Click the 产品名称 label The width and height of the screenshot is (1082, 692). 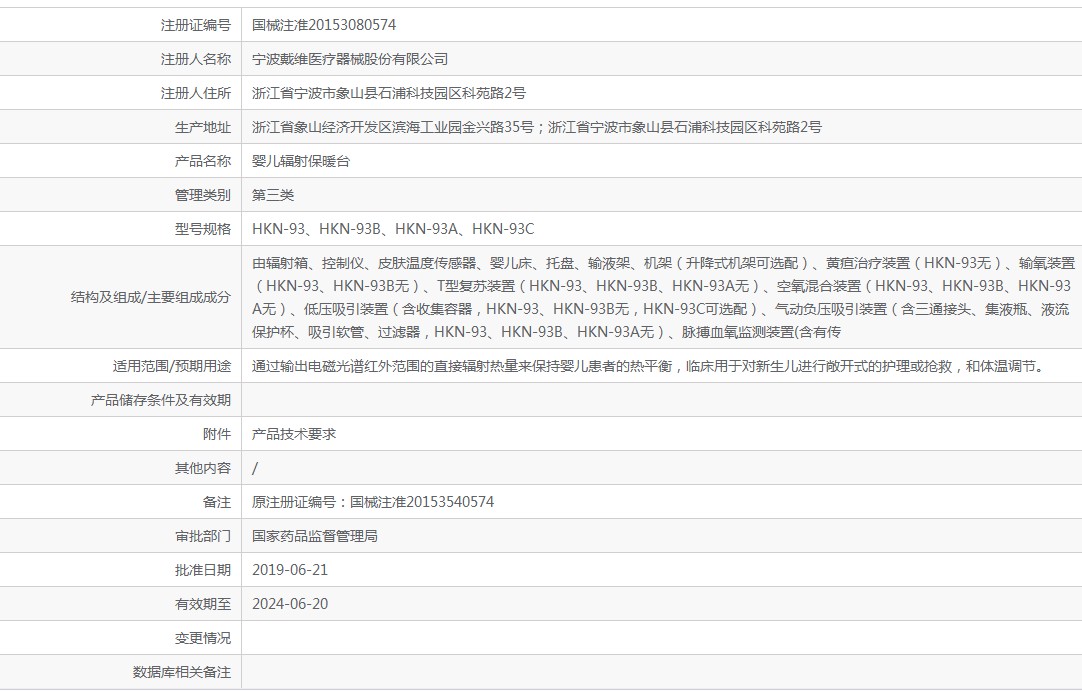tap(202, 161)
